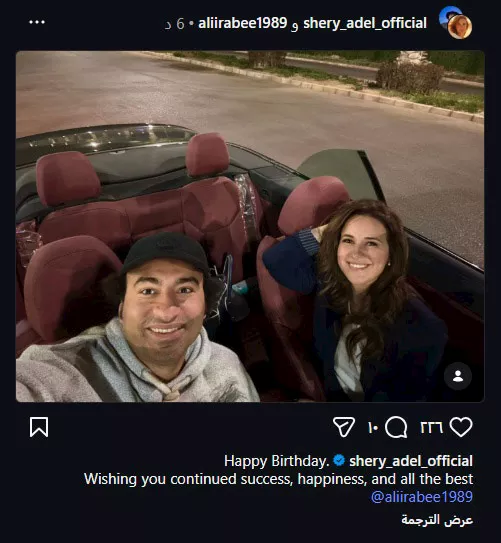Click the @aliirabee1989 mention in the caption
Image resolution: width=501 pixels, height=543 pixels.
[x=422, y=497]
